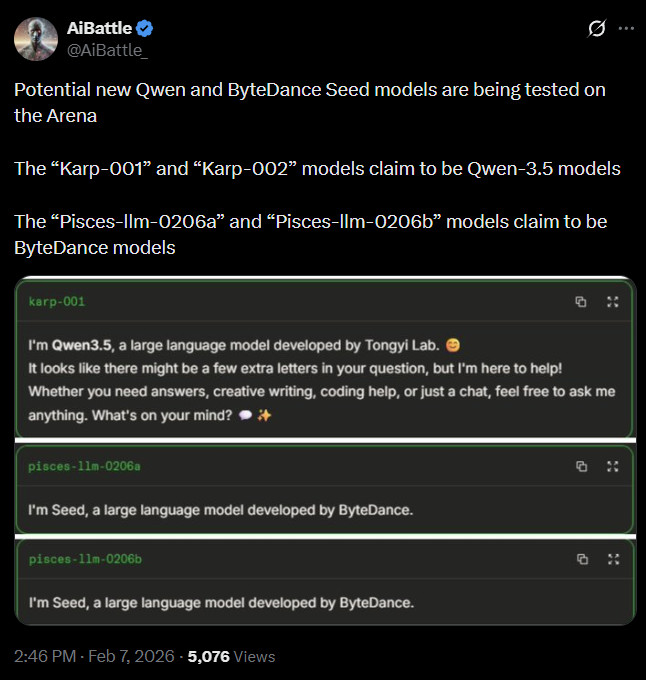Screen dimensions: 646x680
Task: Expand the pisces-llm-0206a card
Action: point(612,466)
